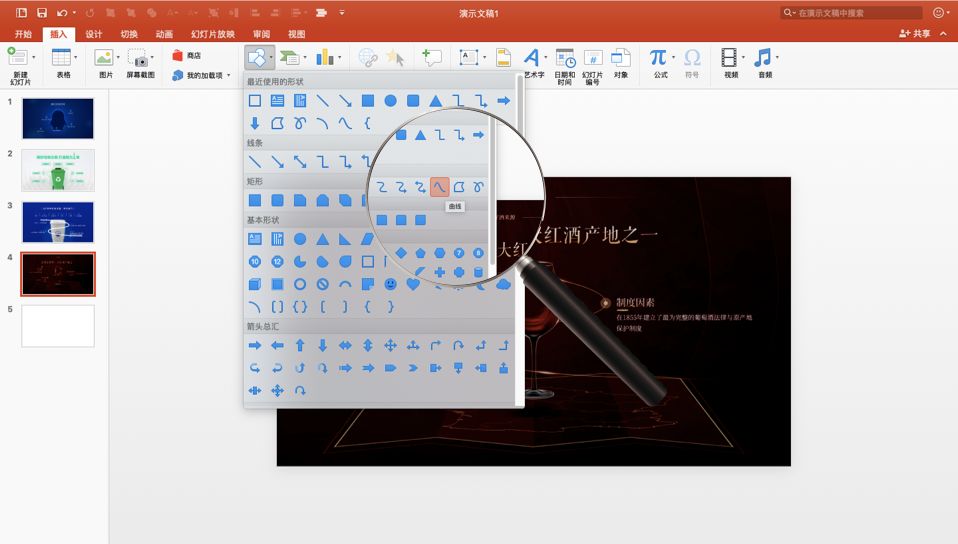Viewport: 958px width, 544px height.
Task: Select the rounded rectangle in the 矩形 section
Action: [277, 200]
